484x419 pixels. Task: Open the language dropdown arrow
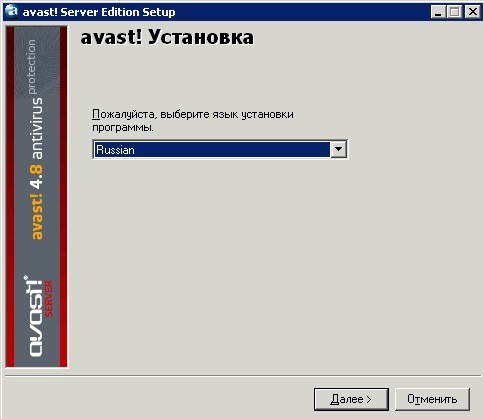click(x=338, y=149)
